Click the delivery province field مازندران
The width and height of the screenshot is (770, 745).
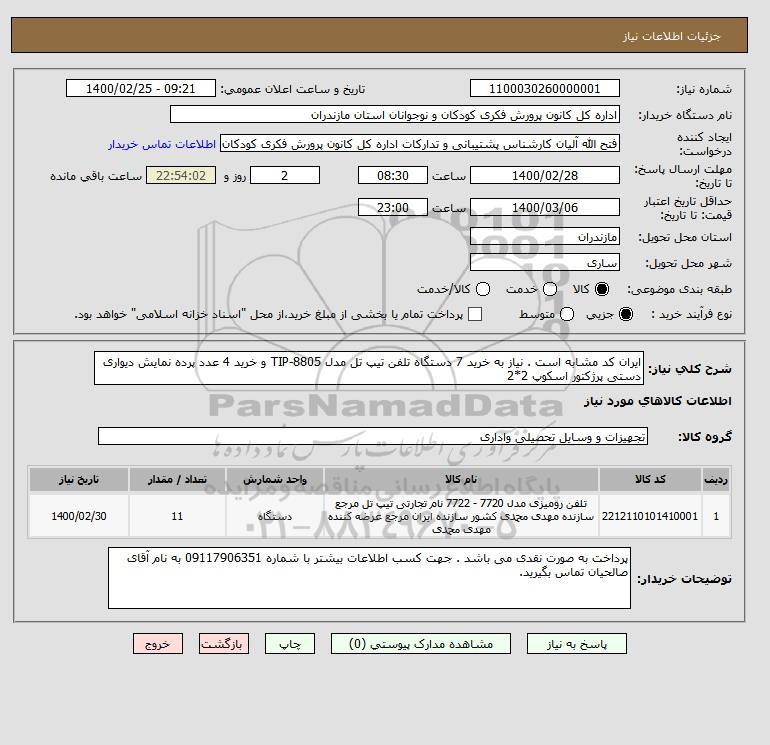pos(545,237)
